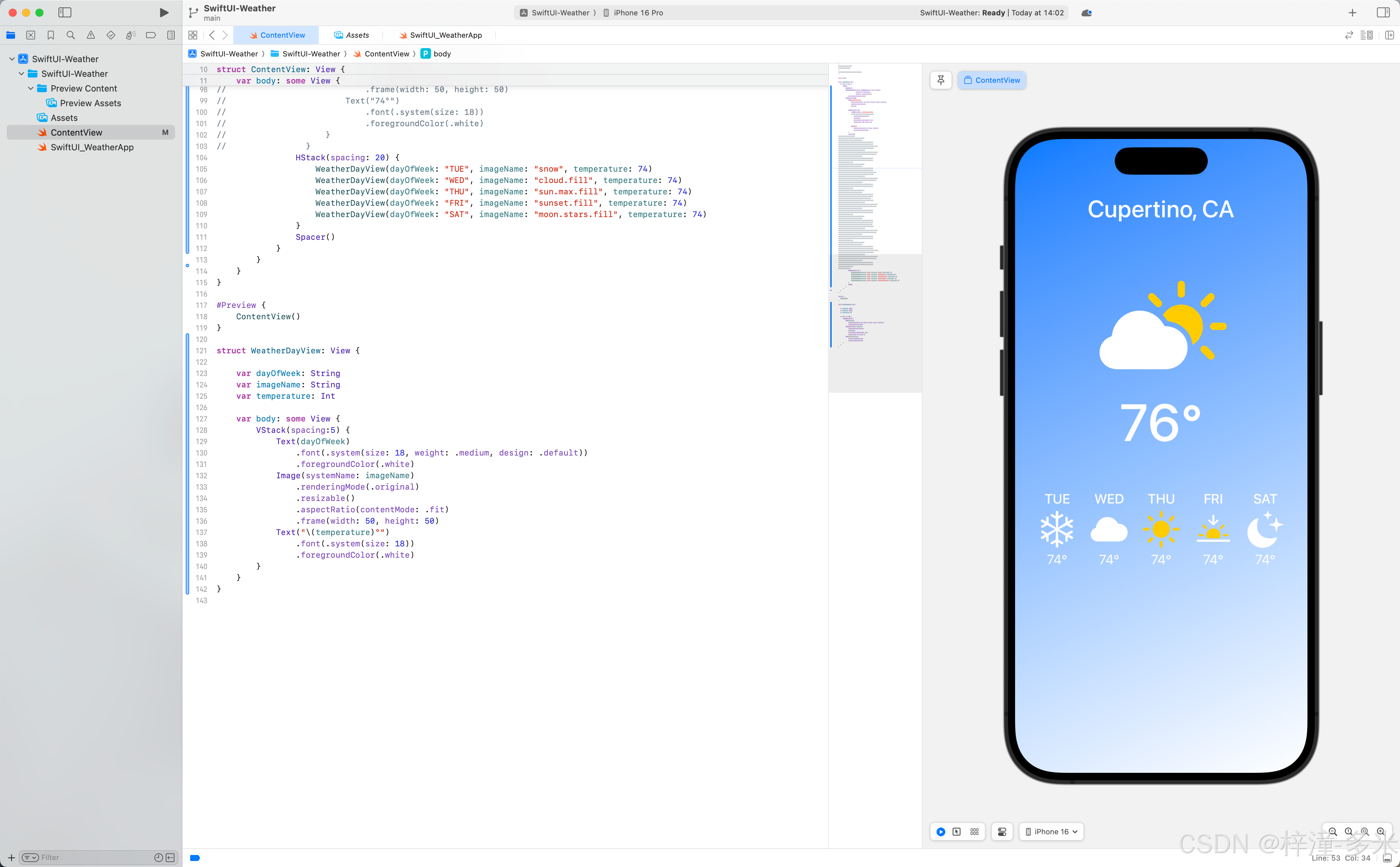
Task: Collapse the SwiftUI-Weather project root
Action: pos(12,59)
